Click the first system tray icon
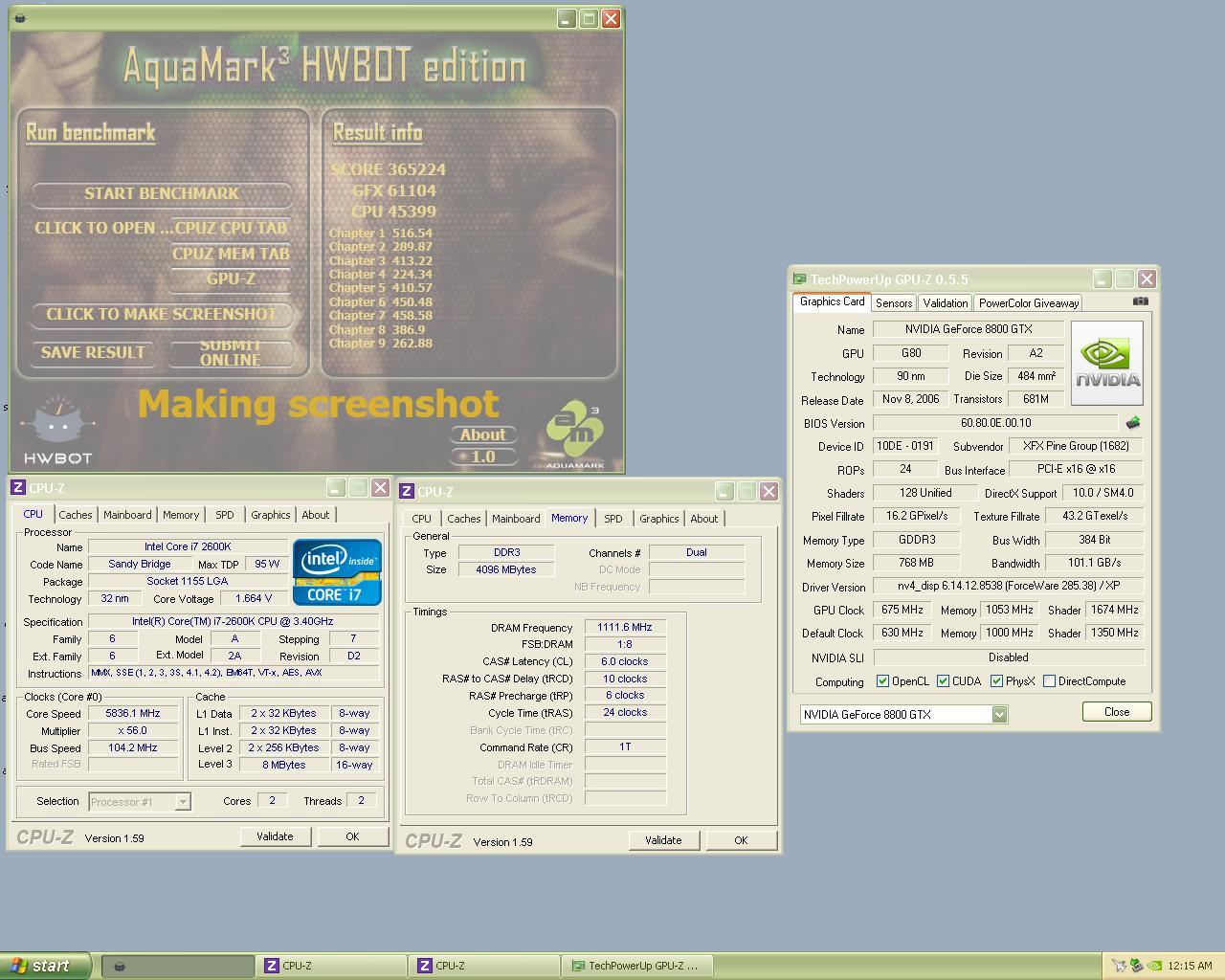1225x980 pixels. pyautogui.click(x=1118, y=966)
